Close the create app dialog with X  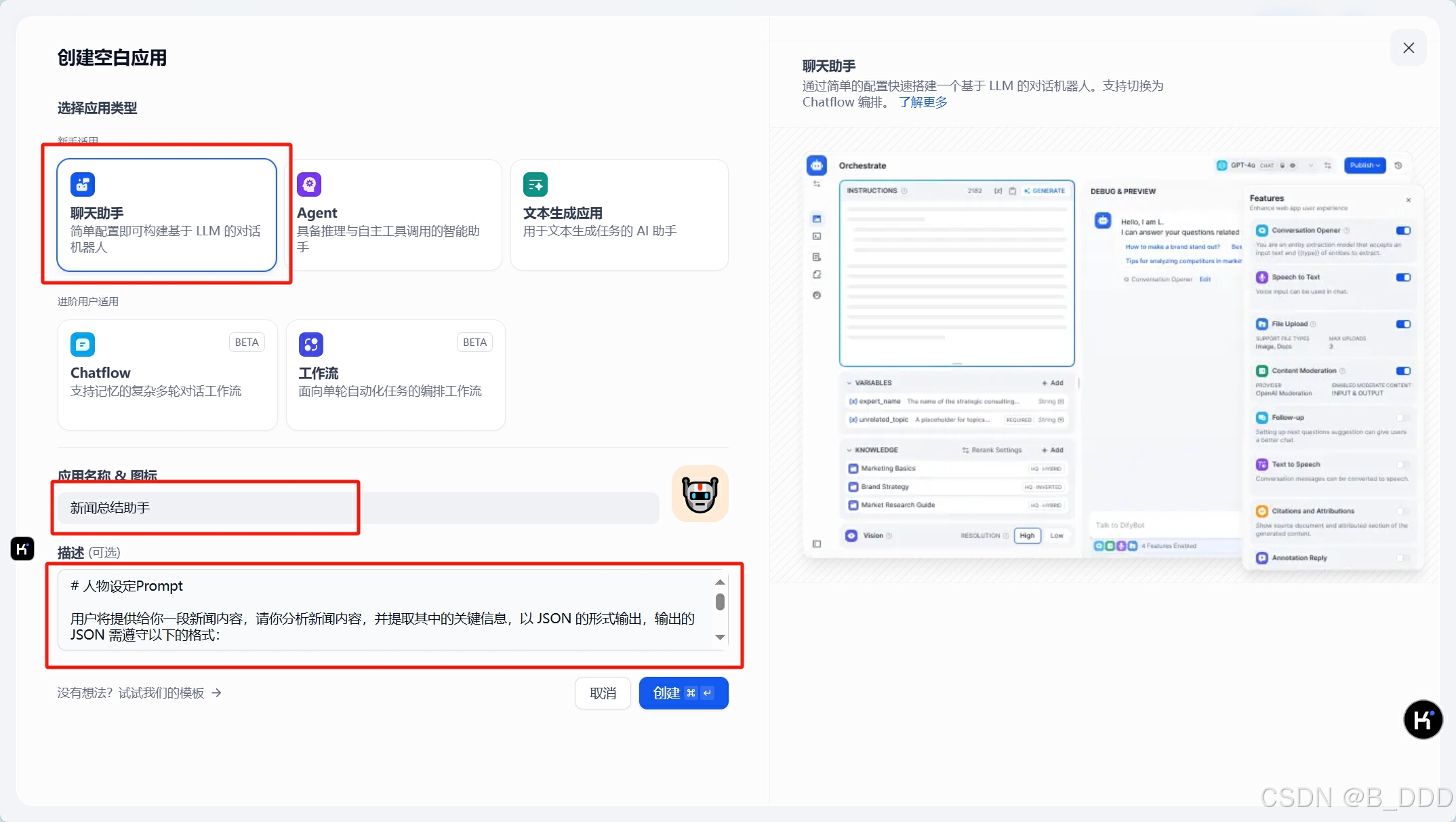pyautogui.click(x=1409, y=47)
